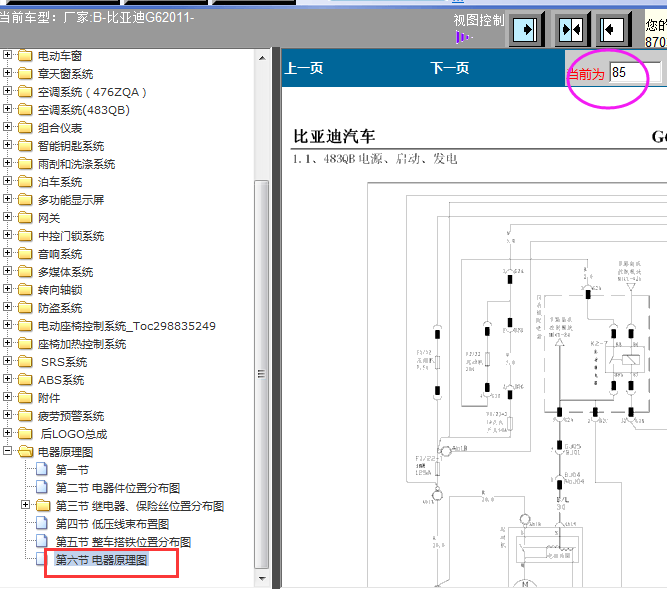Screen dimensions: 667x589
Task: Click folder icon of 网关
Action: [25, 218]
